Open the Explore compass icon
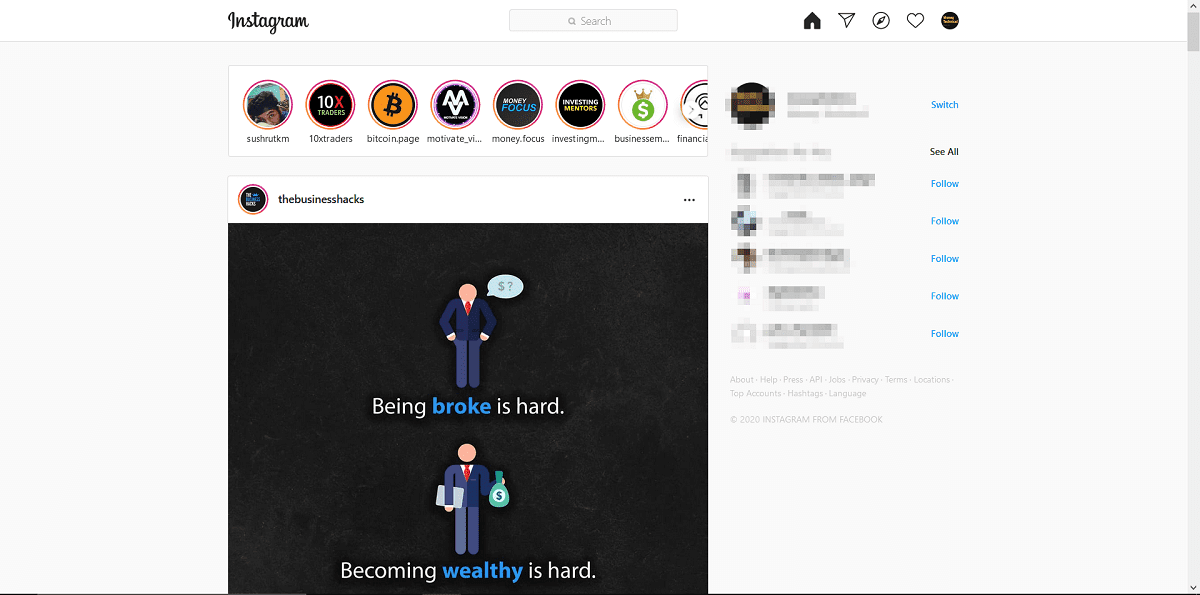Image resolution: width=1200 pixels, height=595 pixels. click(881, 21)
